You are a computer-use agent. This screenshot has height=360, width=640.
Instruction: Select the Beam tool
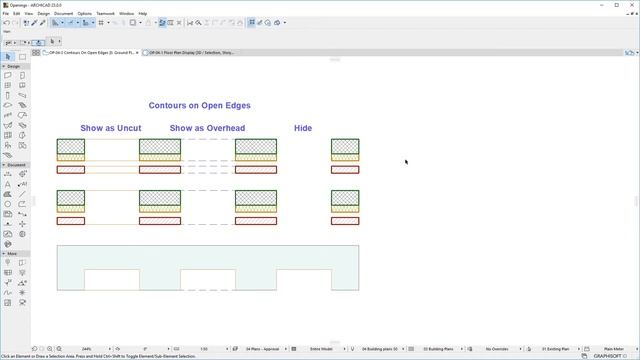tap(22, 95)
